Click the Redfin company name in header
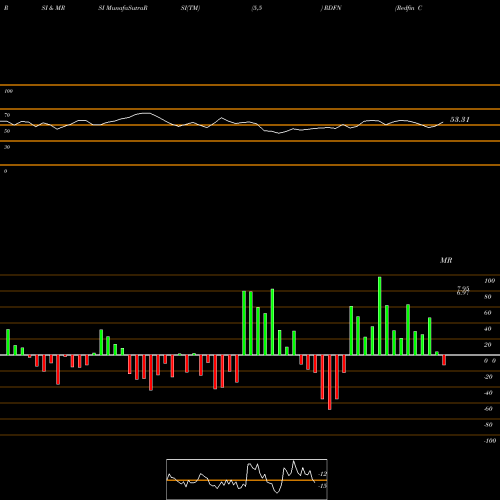 tap(406, 8)
